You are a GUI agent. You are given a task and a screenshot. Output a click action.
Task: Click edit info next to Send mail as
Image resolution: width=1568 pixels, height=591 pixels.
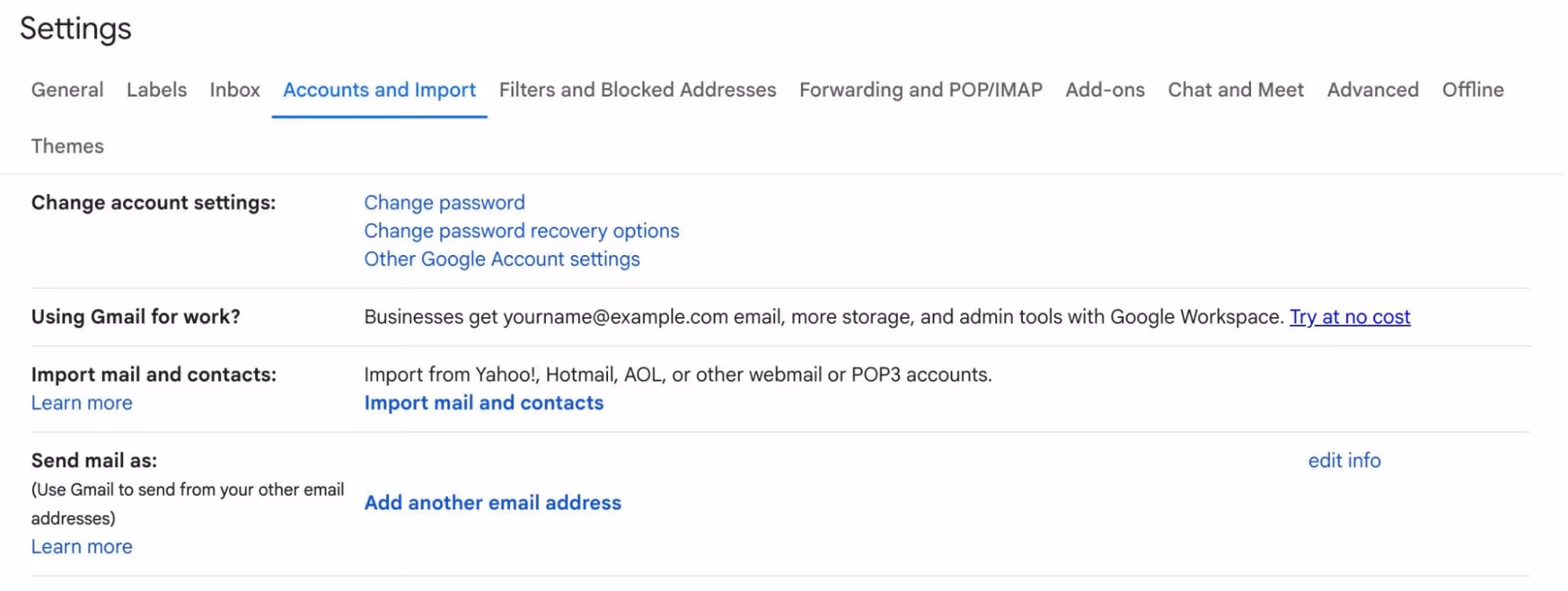pyautogui.click(x=1344, y=461)
